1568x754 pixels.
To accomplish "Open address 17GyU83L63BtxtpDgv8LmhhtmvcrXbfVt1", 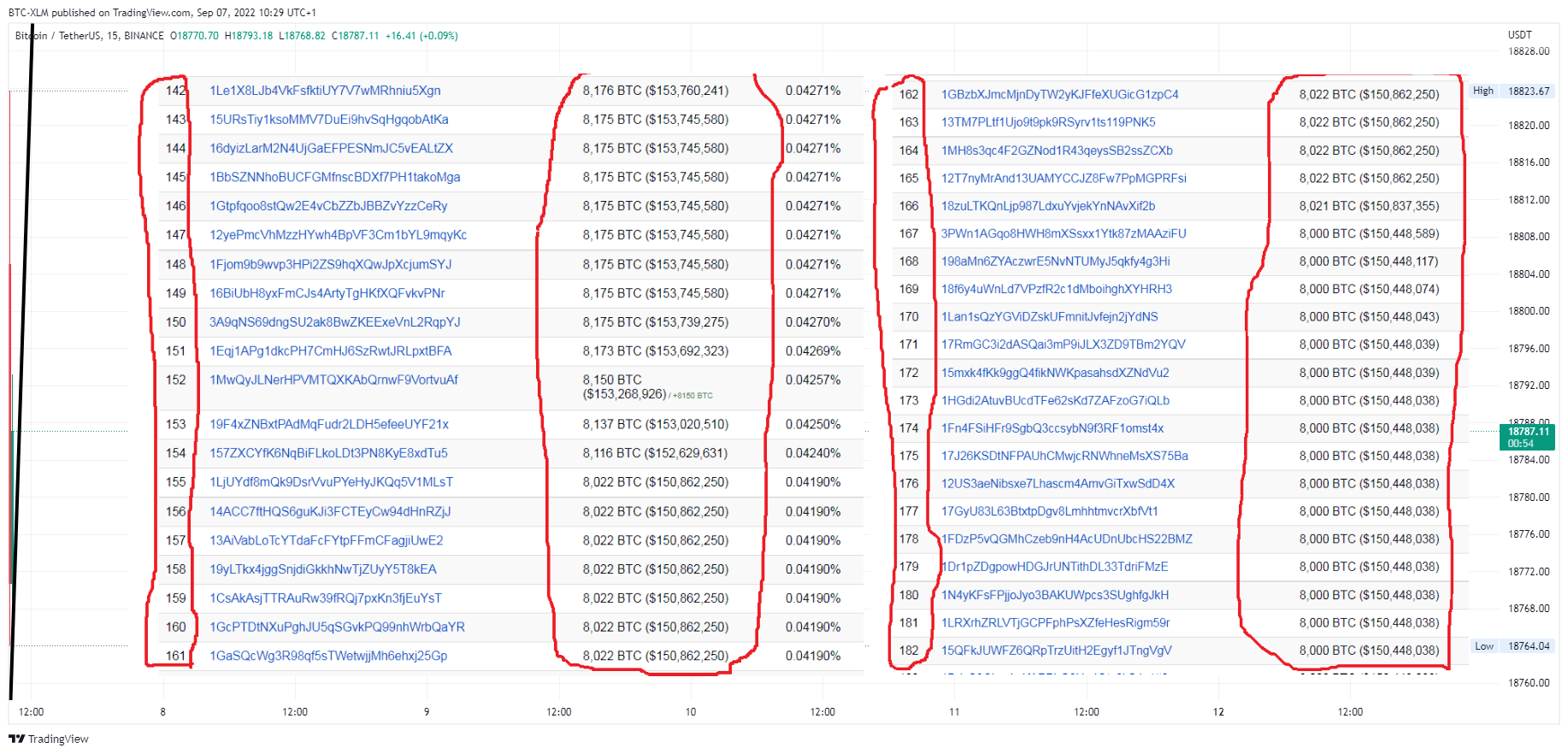I will 1049,511.
